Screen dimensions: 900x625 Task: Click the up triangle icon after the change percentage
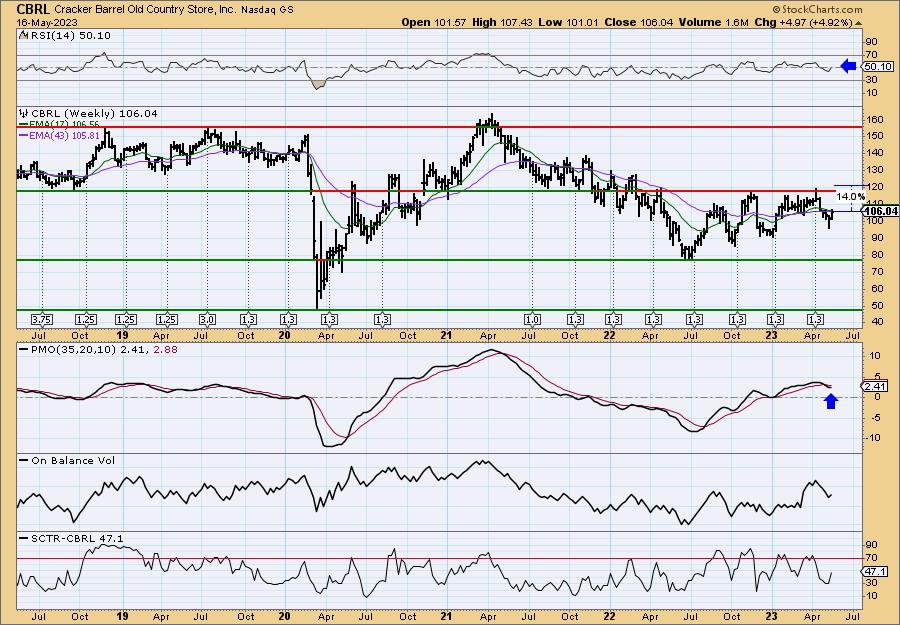pos(859,23)
